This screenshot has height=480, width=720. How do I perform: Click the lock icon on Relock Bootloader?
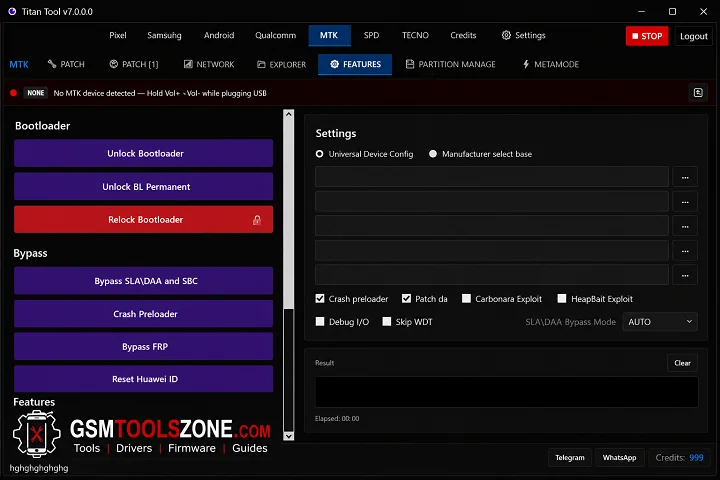257,220
